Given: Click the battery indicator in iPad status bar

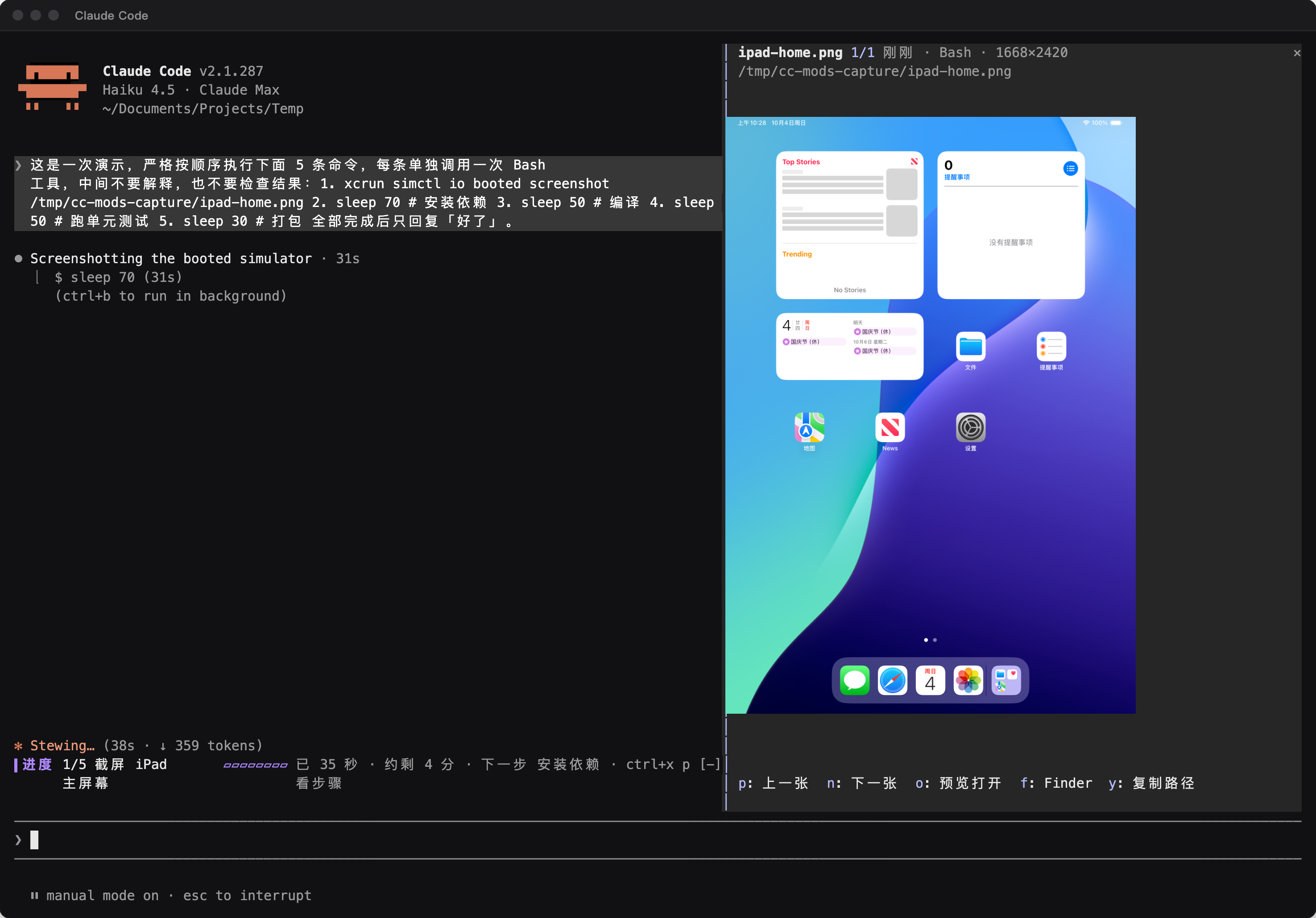Looking at the screenshot, I should pos(1116,123).
